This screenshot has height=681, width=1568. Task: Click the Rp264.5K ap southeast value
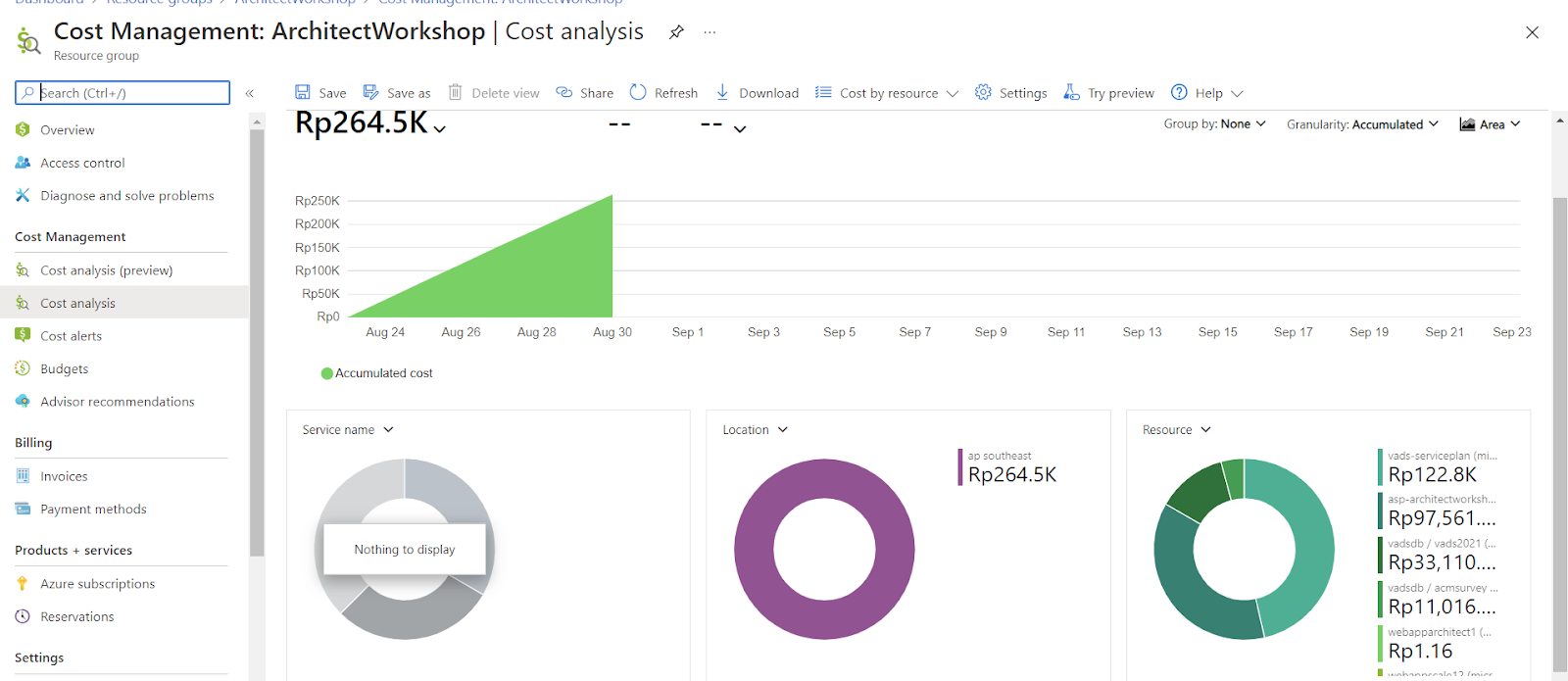click(x=1012, y=475)
